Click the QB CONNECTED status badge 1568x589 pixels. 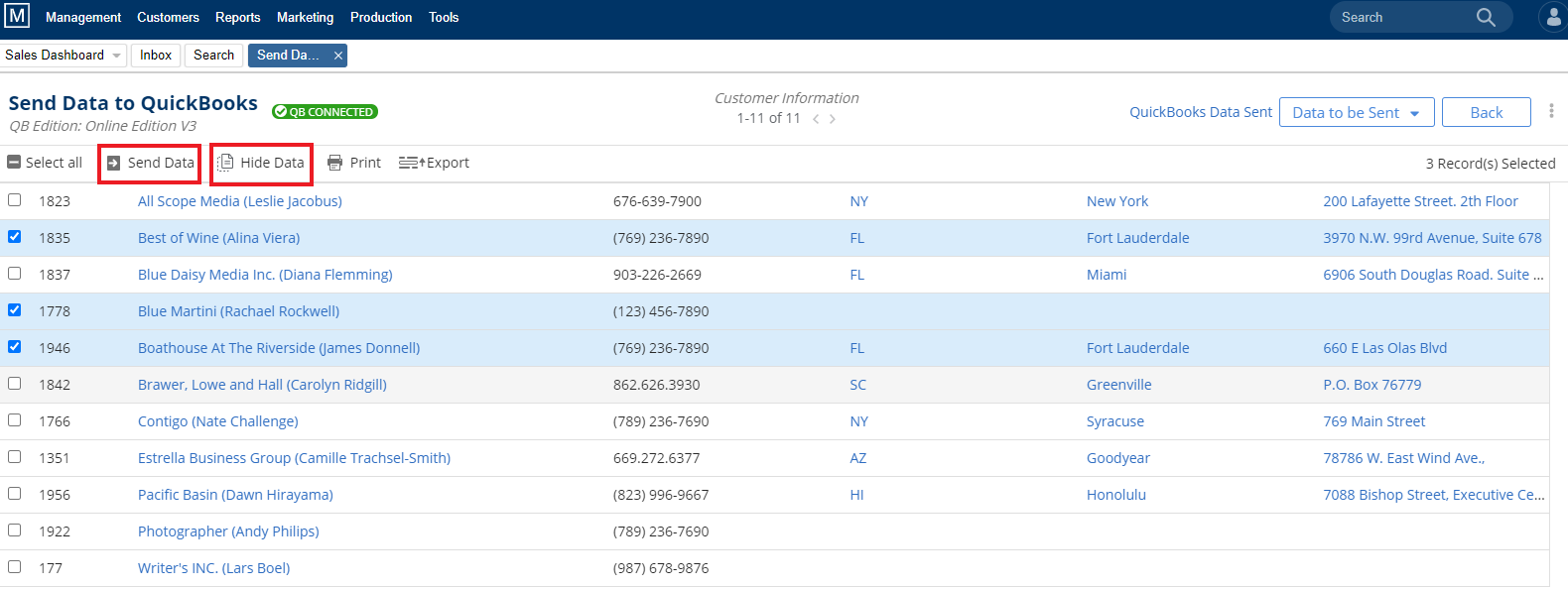click(325, 112)
